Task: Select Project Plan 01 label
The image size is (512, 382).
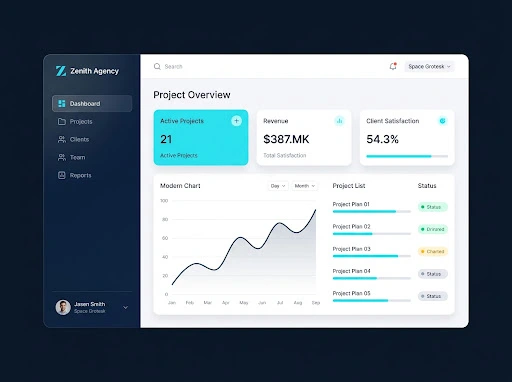Action: tap(351, 204)
